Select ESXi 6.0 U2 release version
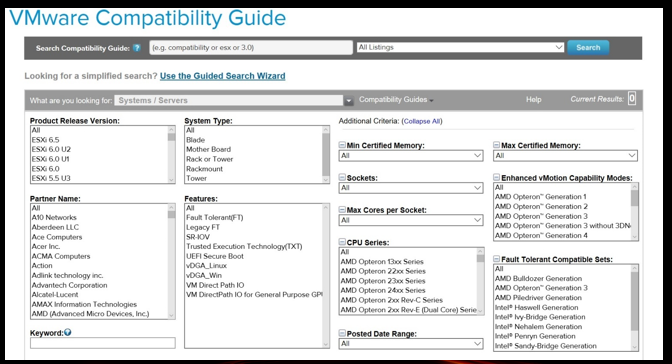This screenshot has width=672, height=364. pyautogui.click(x=51, y=149)
